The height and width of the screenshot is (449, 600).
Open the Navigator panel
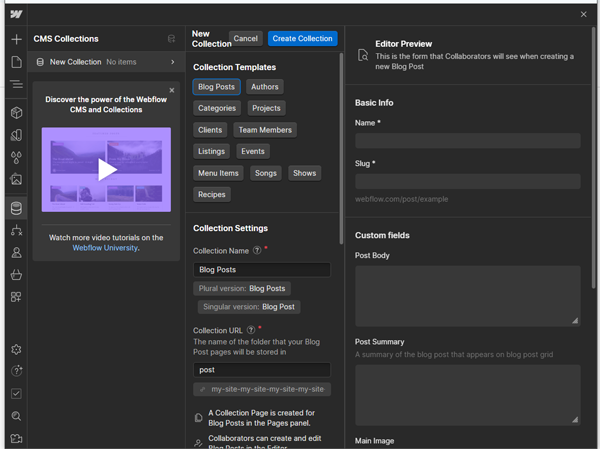click(x=16, y=84)
